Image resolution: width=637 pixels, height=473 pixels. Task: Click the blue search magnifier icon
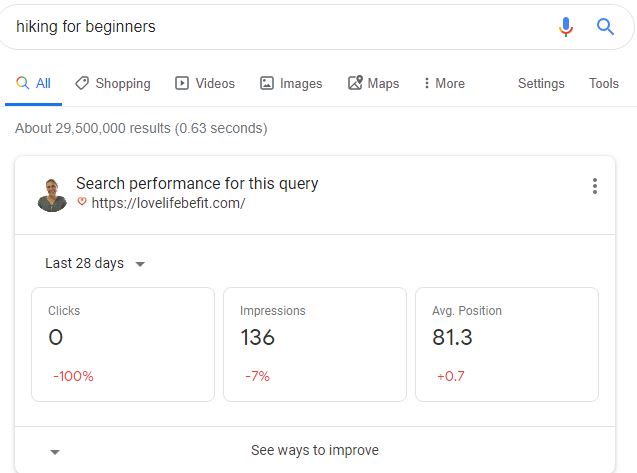605,27
